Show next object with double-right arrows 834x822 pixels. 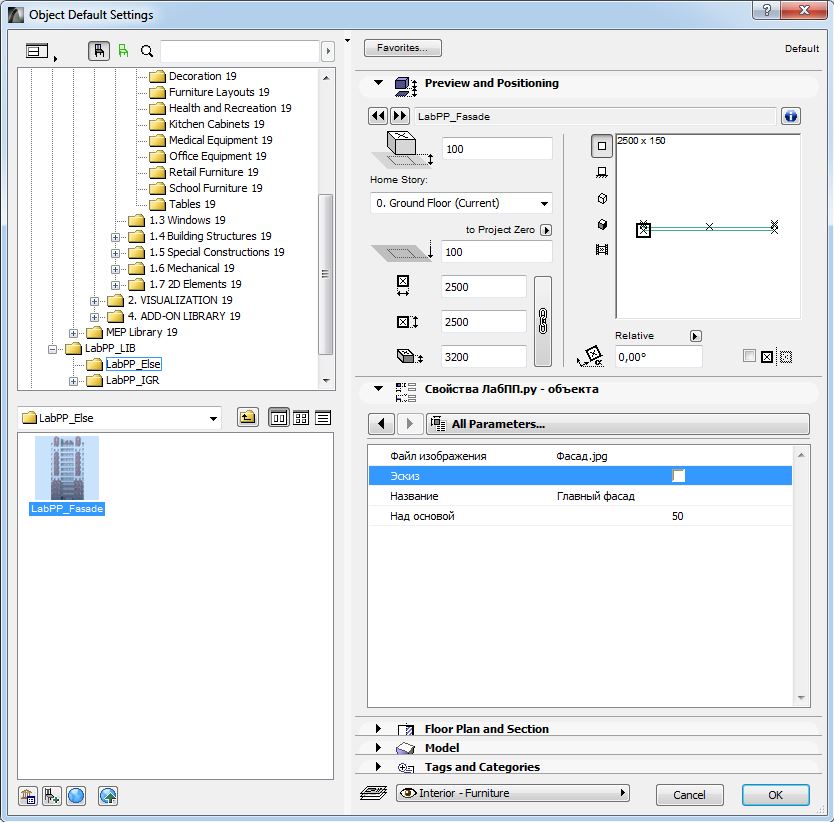[400, 116]
